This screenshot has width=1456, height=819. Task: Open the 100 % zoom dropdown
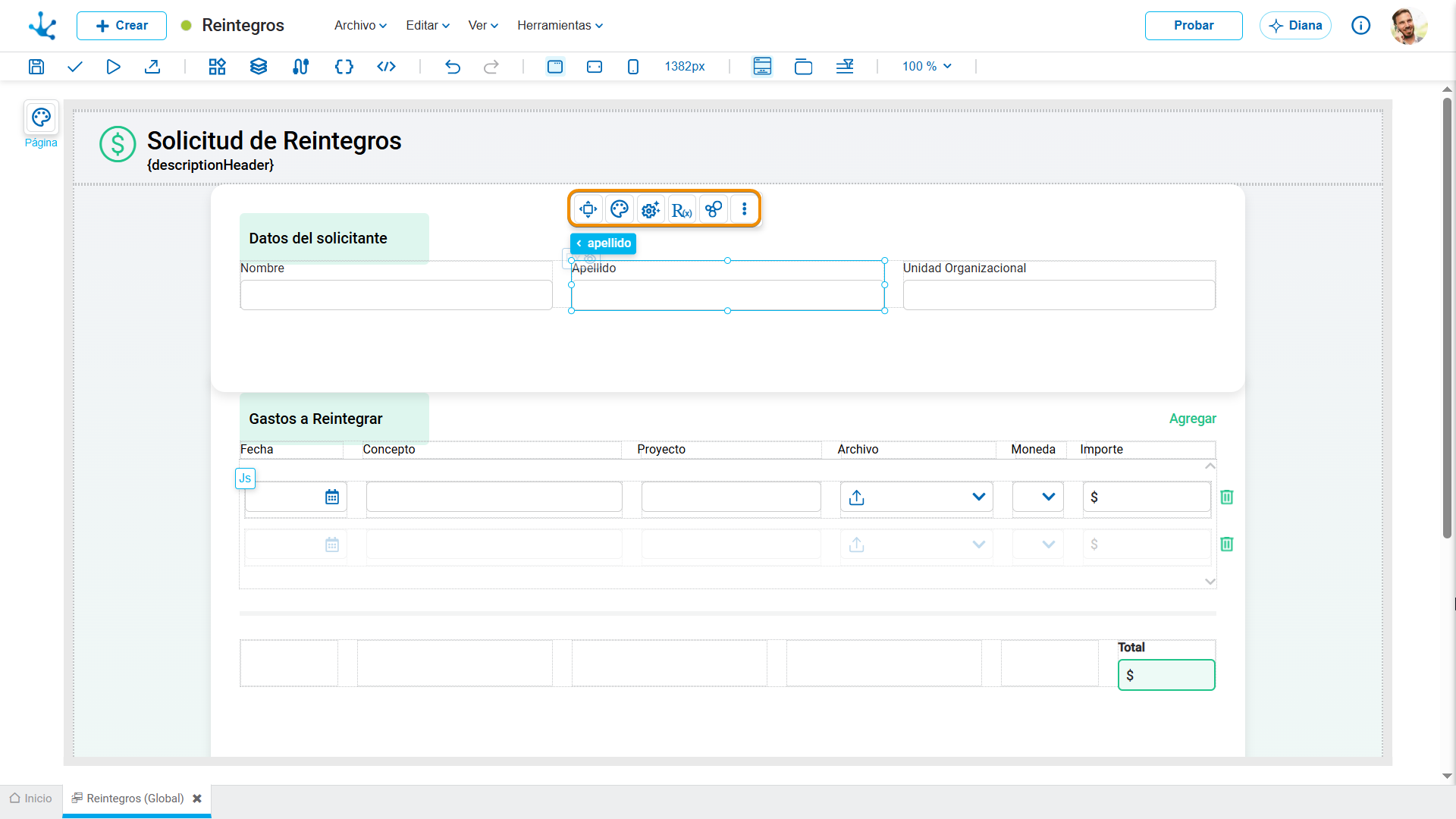tap(927, 67)
